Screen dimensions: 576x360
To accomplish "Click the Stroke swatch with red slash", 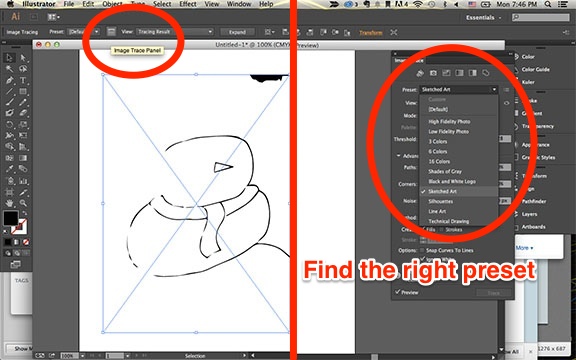I will coord(19,227).
